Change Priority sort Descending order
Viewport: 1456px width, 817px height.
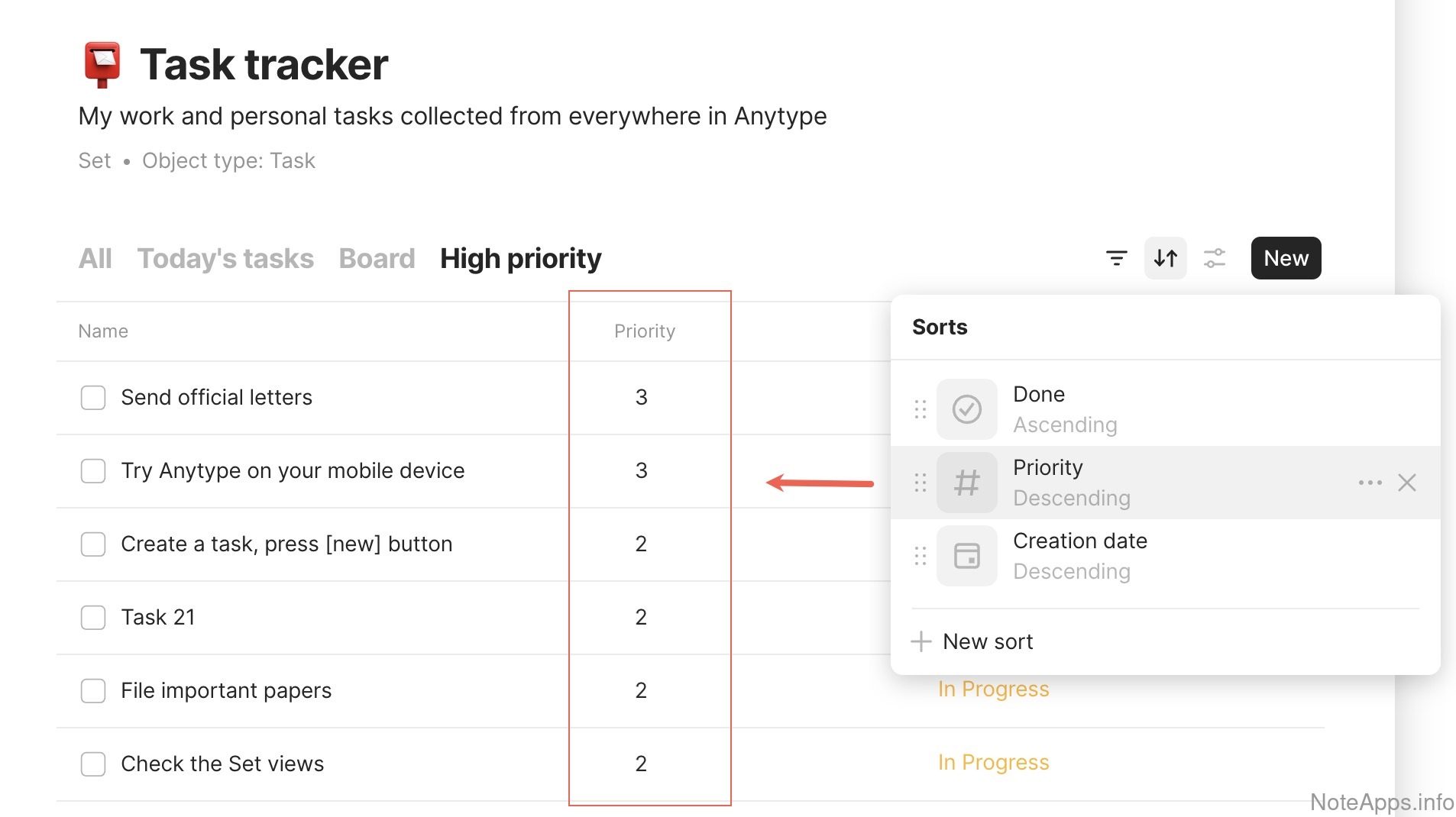[1071, 498]
